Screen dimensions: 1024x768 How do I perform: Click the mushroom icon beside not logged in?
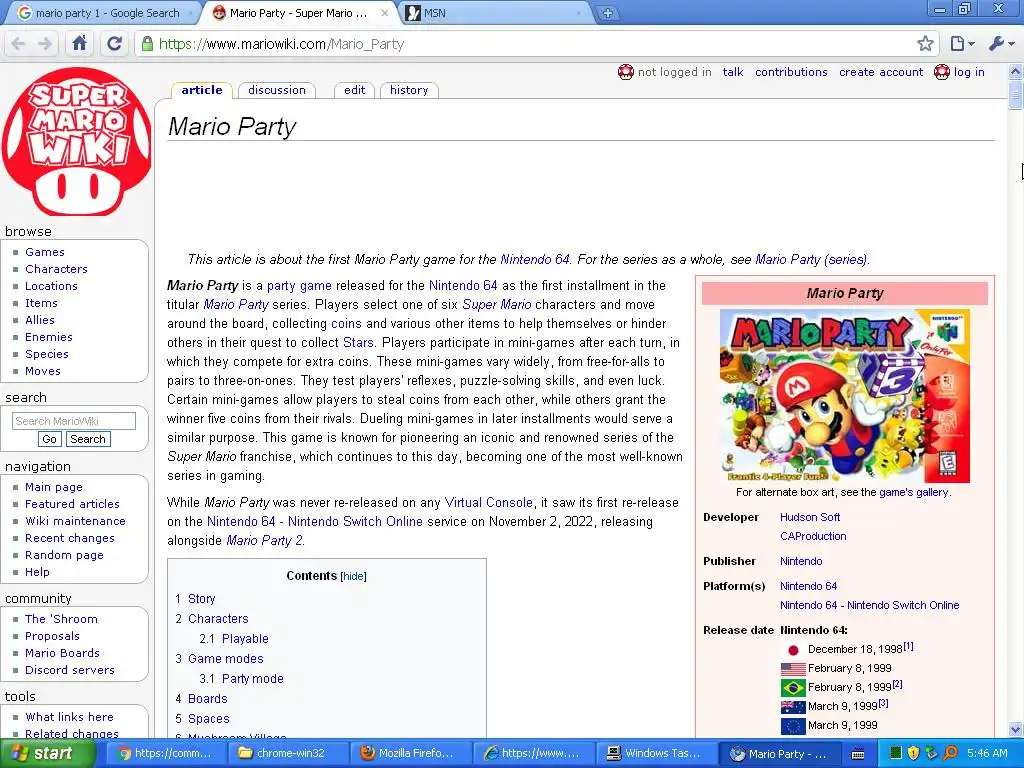click(626, 72)
